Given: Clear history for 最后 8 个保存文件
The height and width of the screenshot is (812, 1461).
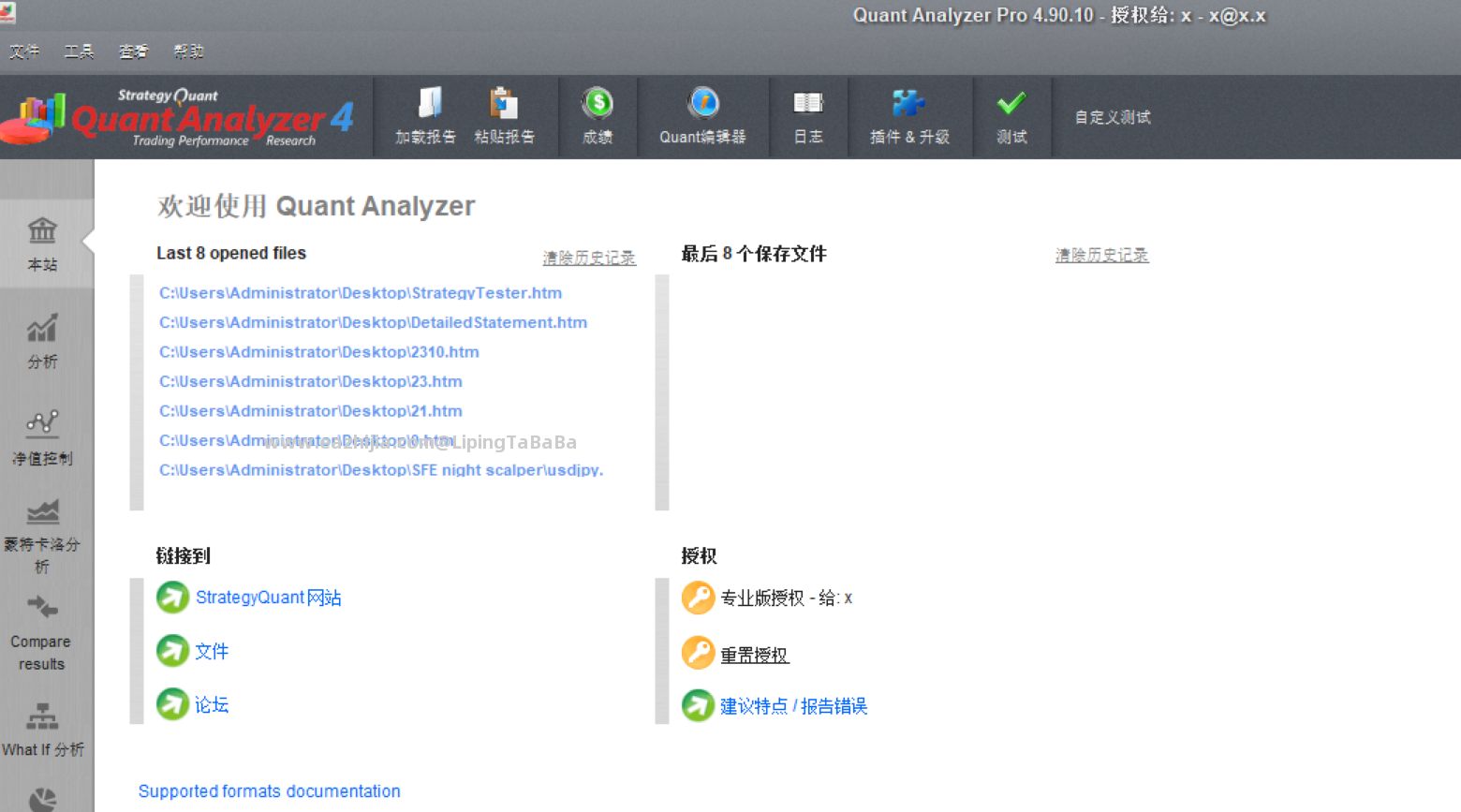Looking at the screenshot, I should [1101, 255].
